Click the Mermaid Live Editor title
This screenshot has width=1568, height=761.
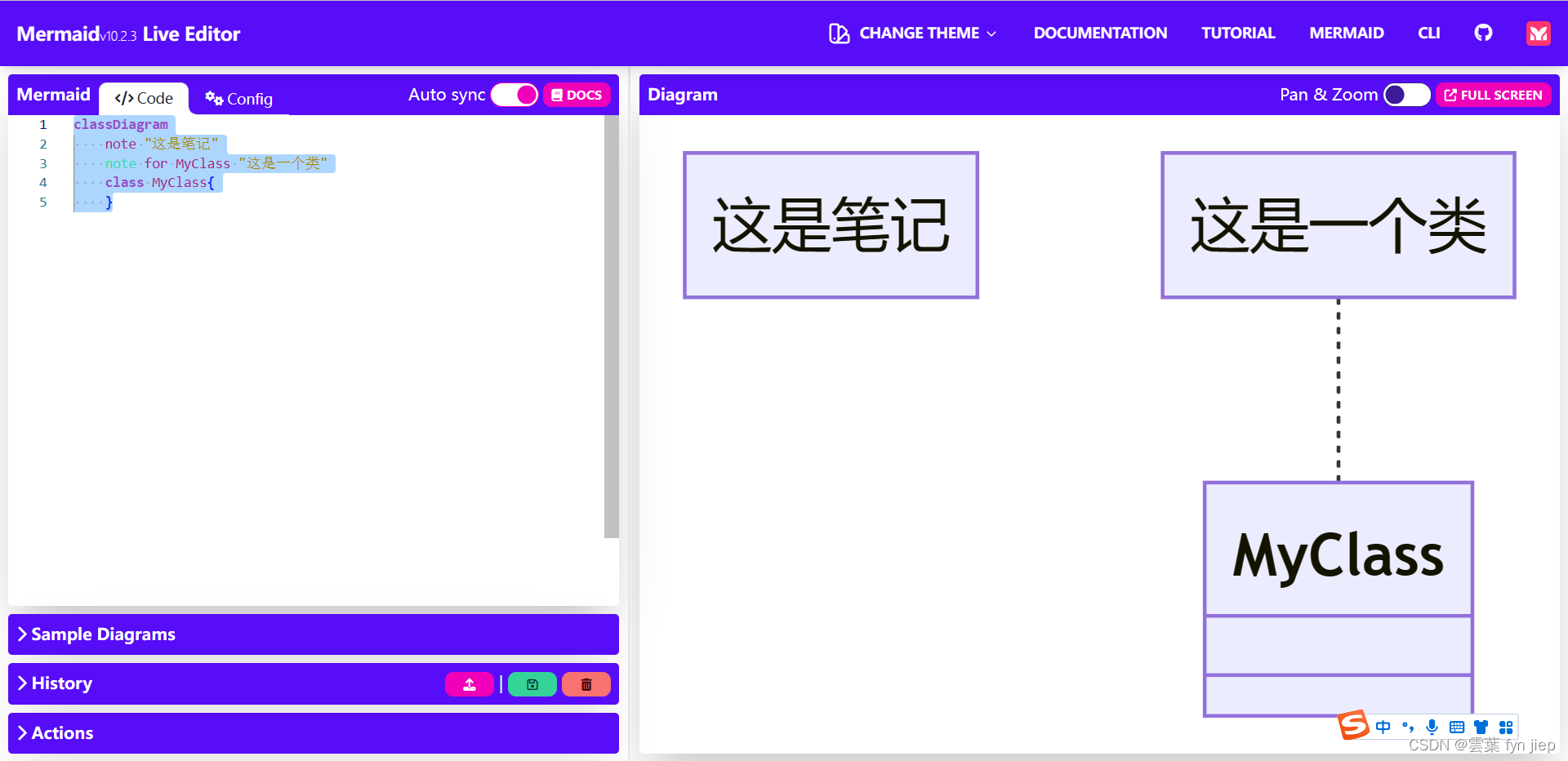(x=128, y=33)
